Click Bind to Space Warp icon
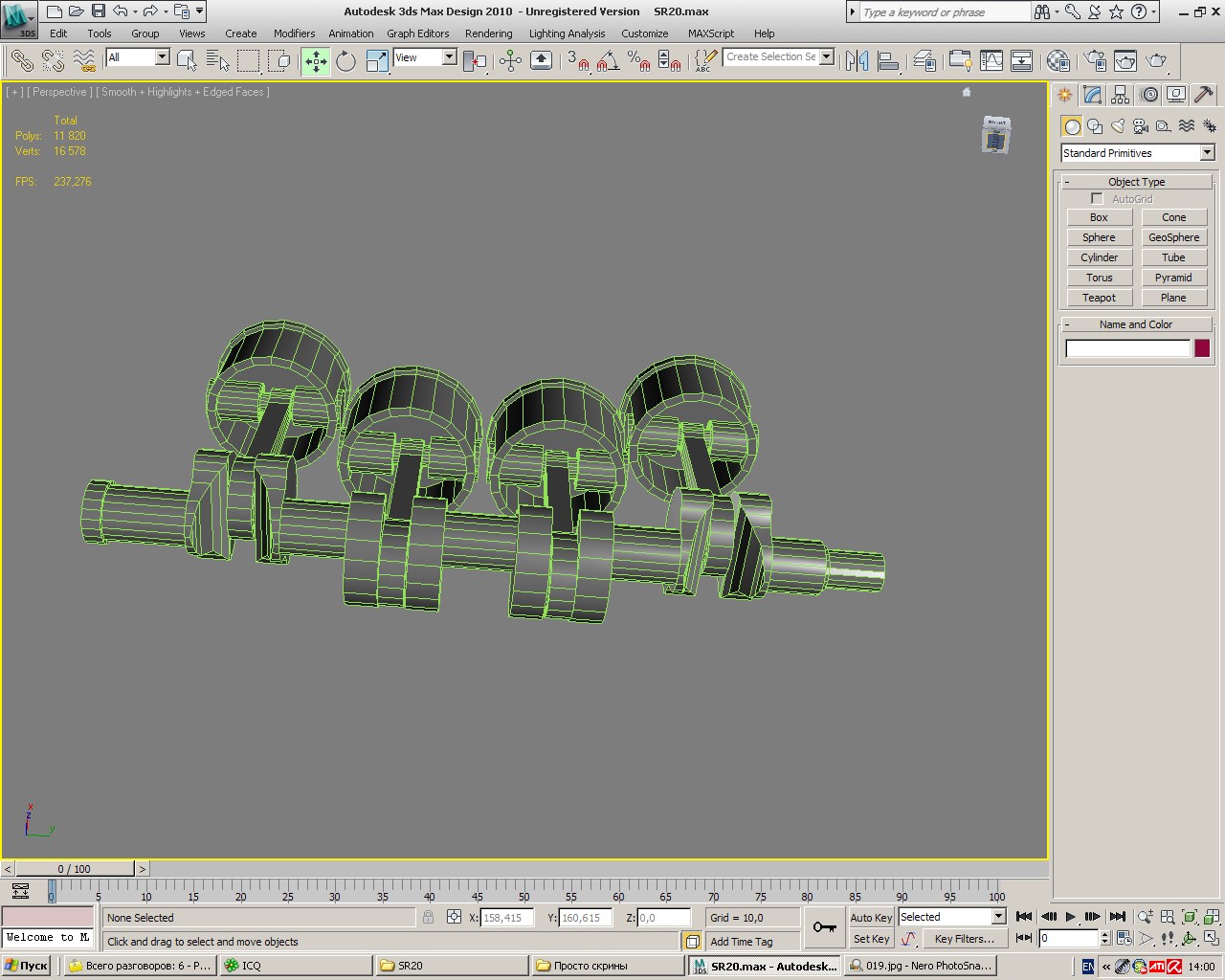 (x=84, y=61)
